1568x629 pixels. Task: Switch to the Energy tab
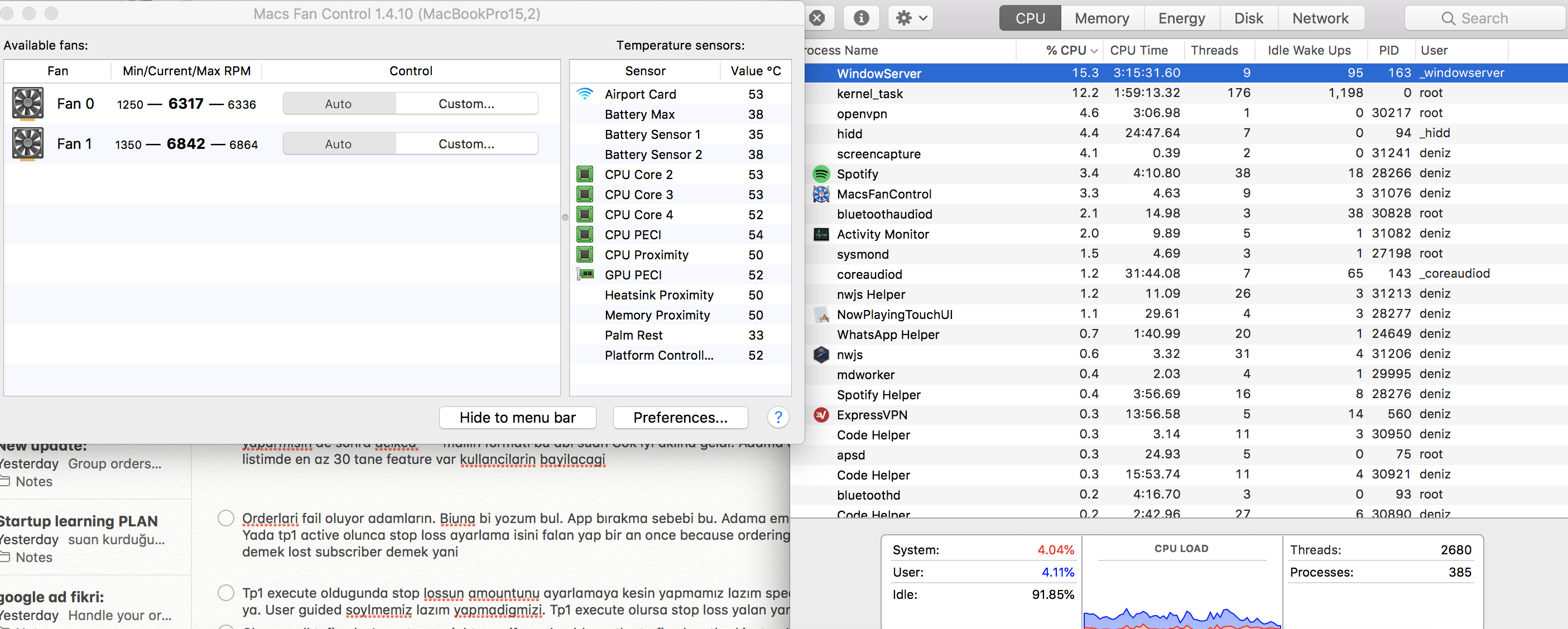click(x=1181, y=18)
